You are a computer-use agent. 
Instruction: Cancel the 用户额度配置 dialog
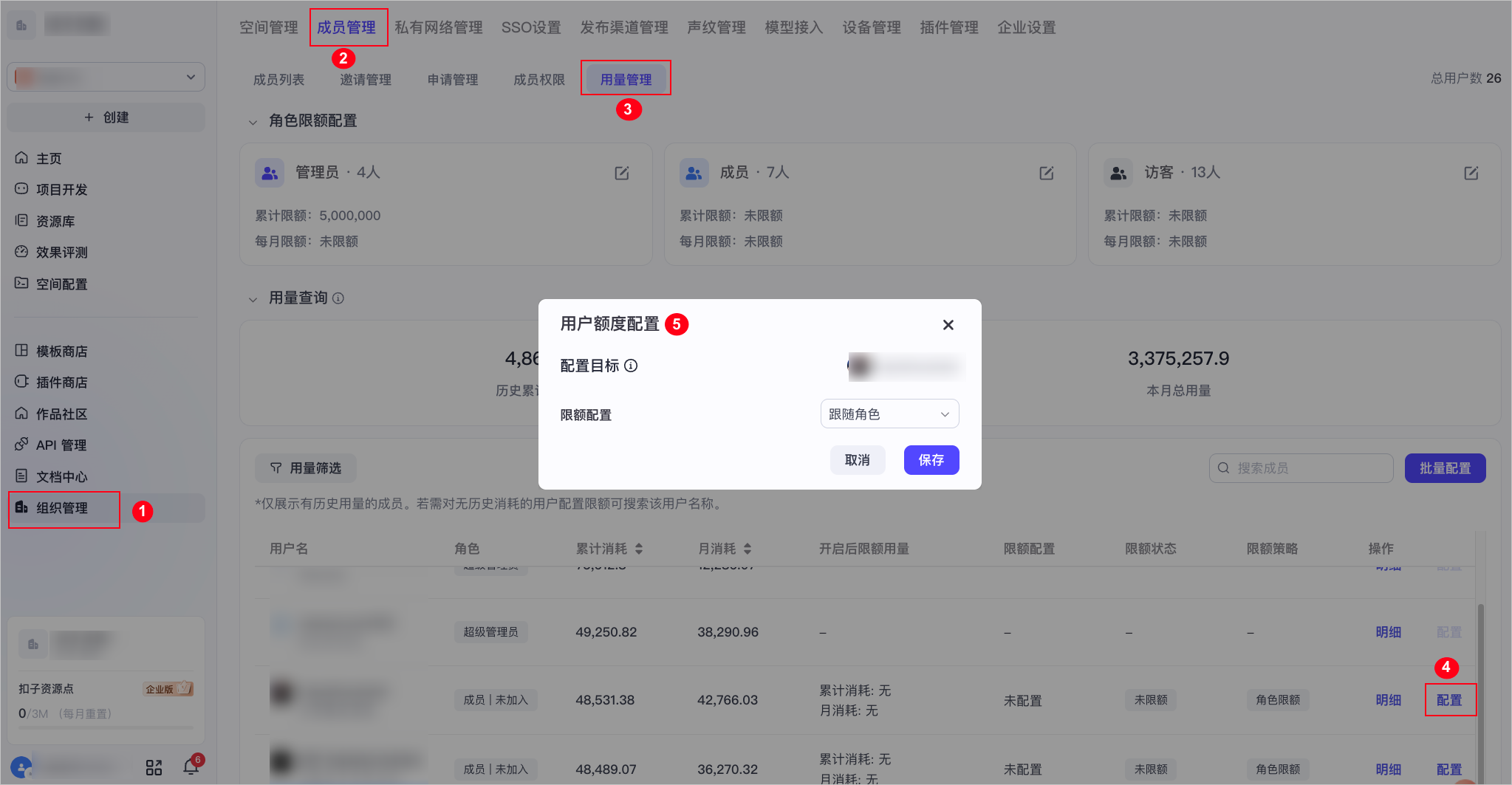click(x=858, y=460)
